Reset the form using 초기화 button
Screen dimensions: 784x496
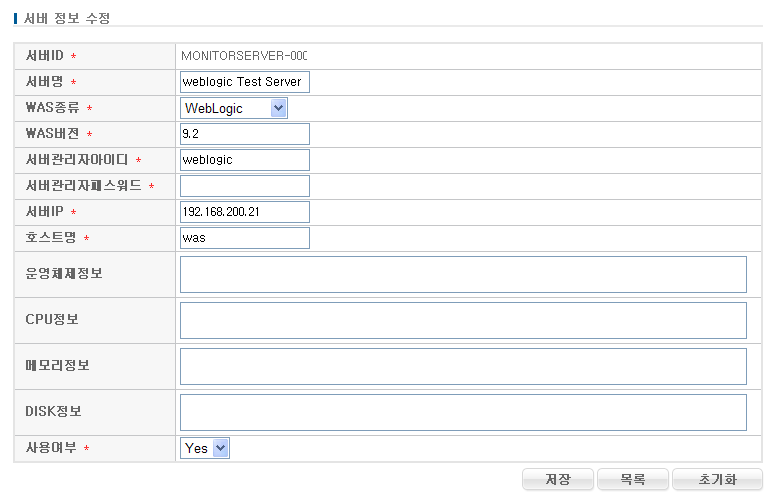pyautogui.click(x=717, y=480)
